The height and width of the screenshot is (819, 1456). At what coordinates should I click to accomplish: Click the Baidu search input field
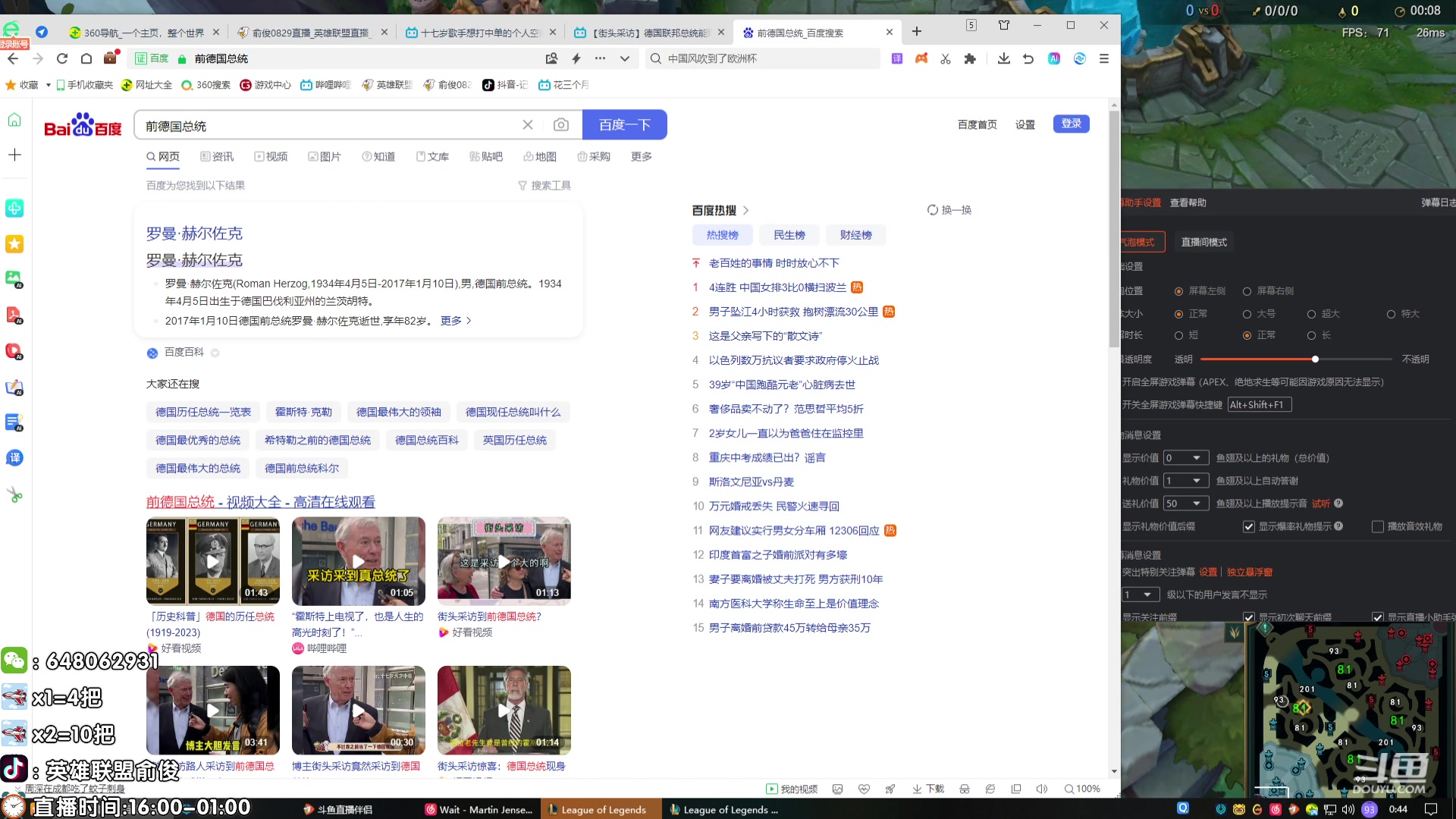pyautogui.click(x=330, y=125)
